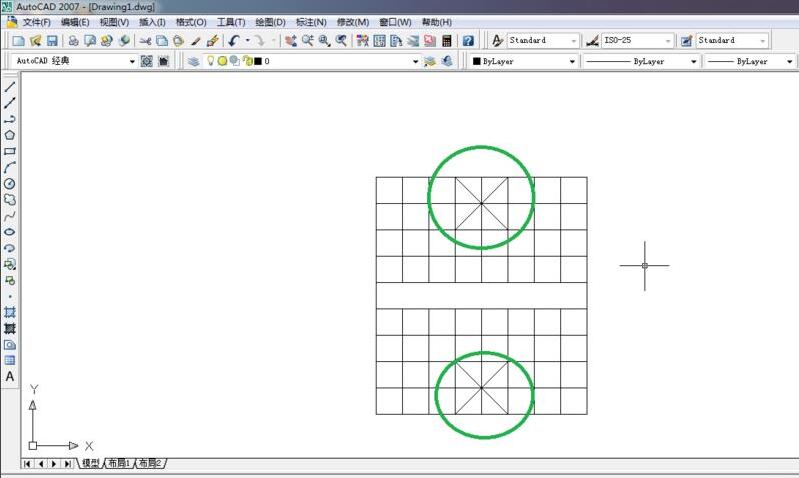
Task: Click the Multiline Text tool
Action: click(x=10, y=377)
